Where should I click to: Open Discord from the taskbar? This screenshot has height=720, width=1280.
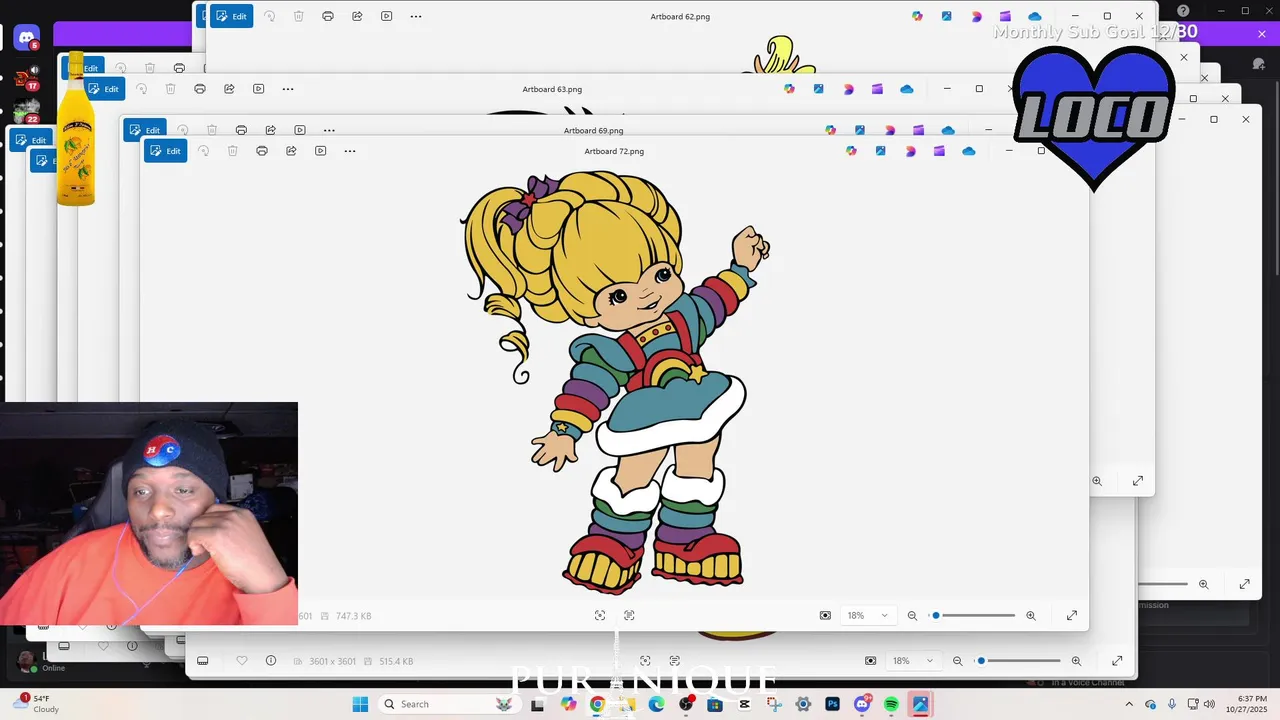point(862,704)
